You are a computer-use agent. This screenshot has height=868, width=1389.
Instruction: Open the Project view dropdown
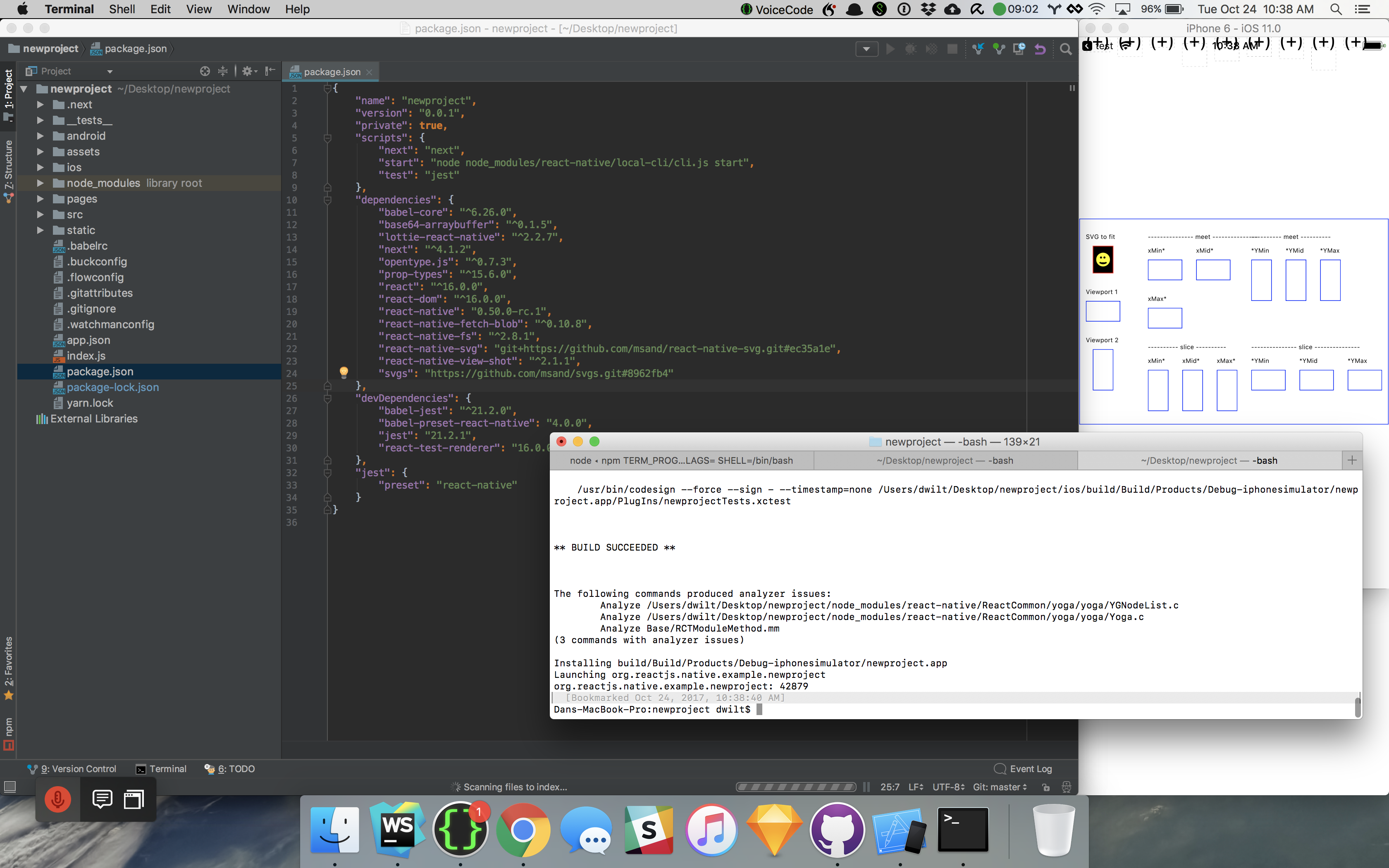tap(110, 72)
